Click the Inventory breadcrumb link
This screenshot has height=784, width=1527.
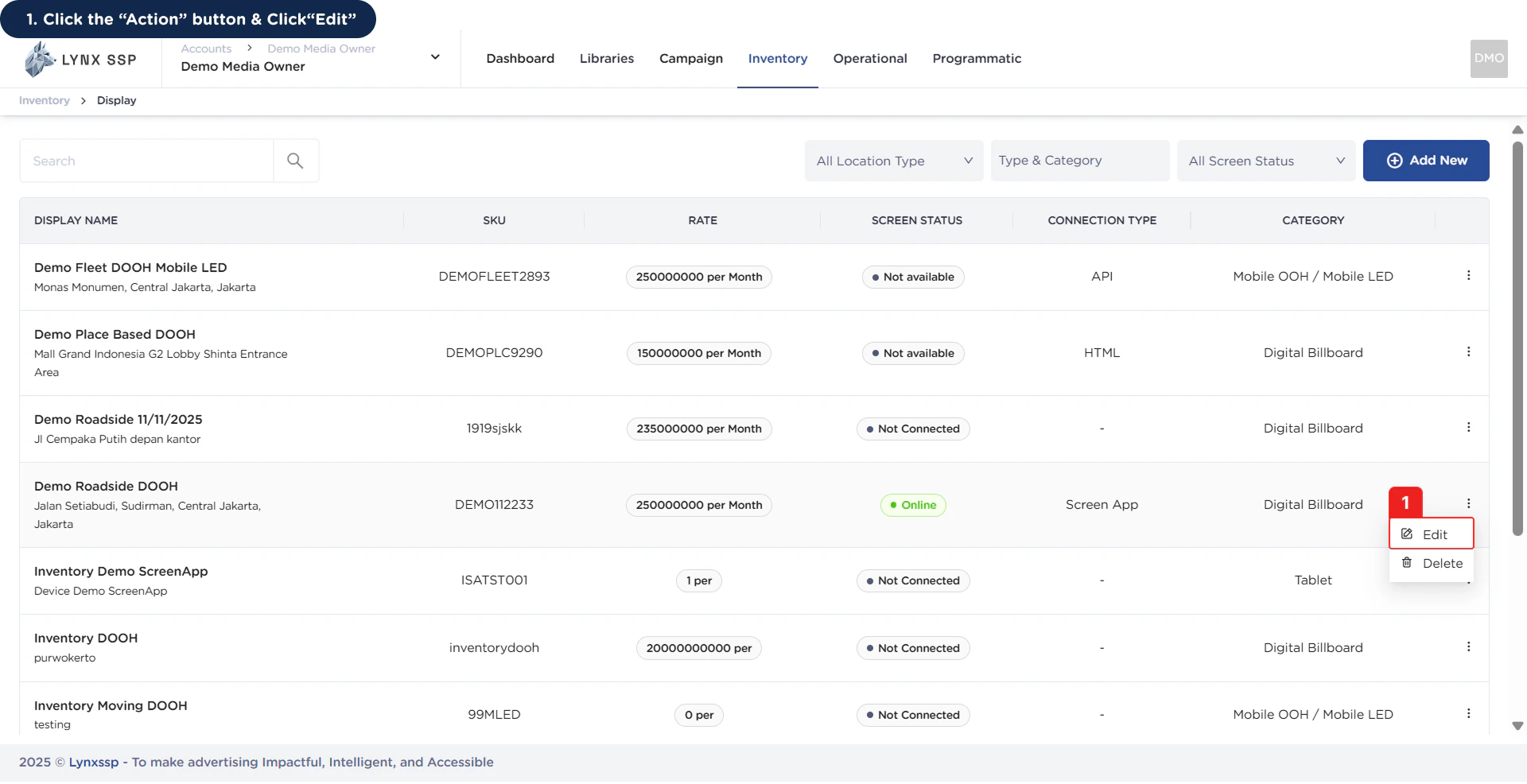click(x=45, y=101)
